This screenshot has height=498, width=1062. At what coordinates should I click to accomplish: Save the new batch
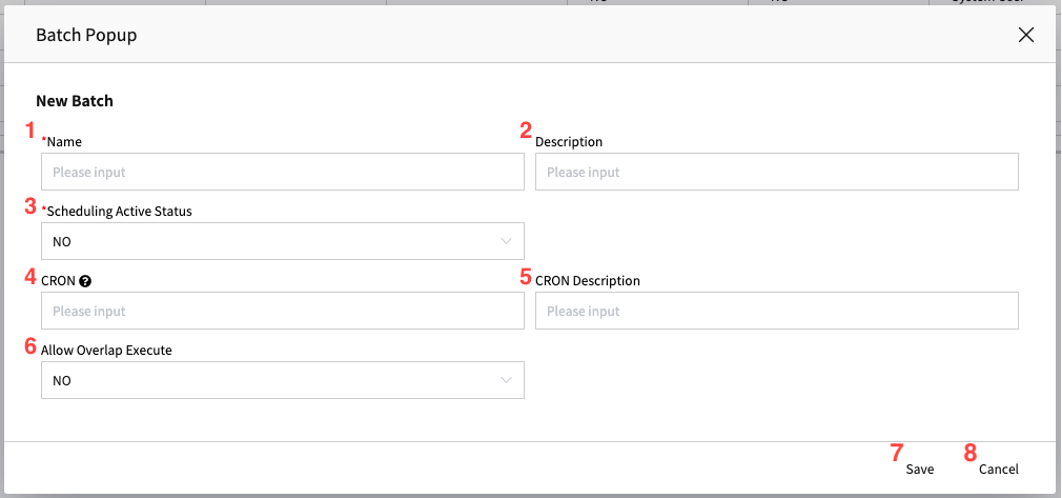[920, 469]
